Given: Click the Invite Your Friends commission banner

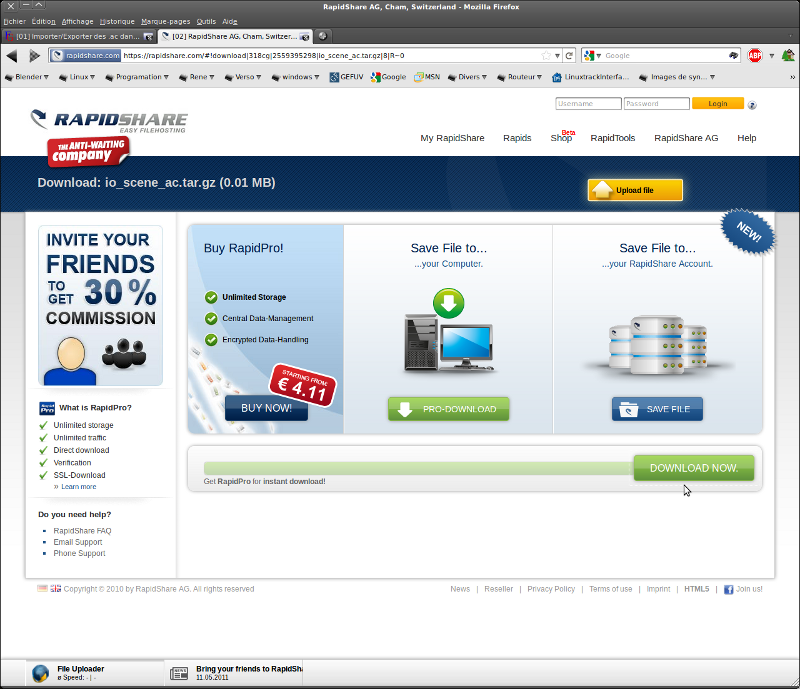Looking at the screenshot, I should (101, 305).
